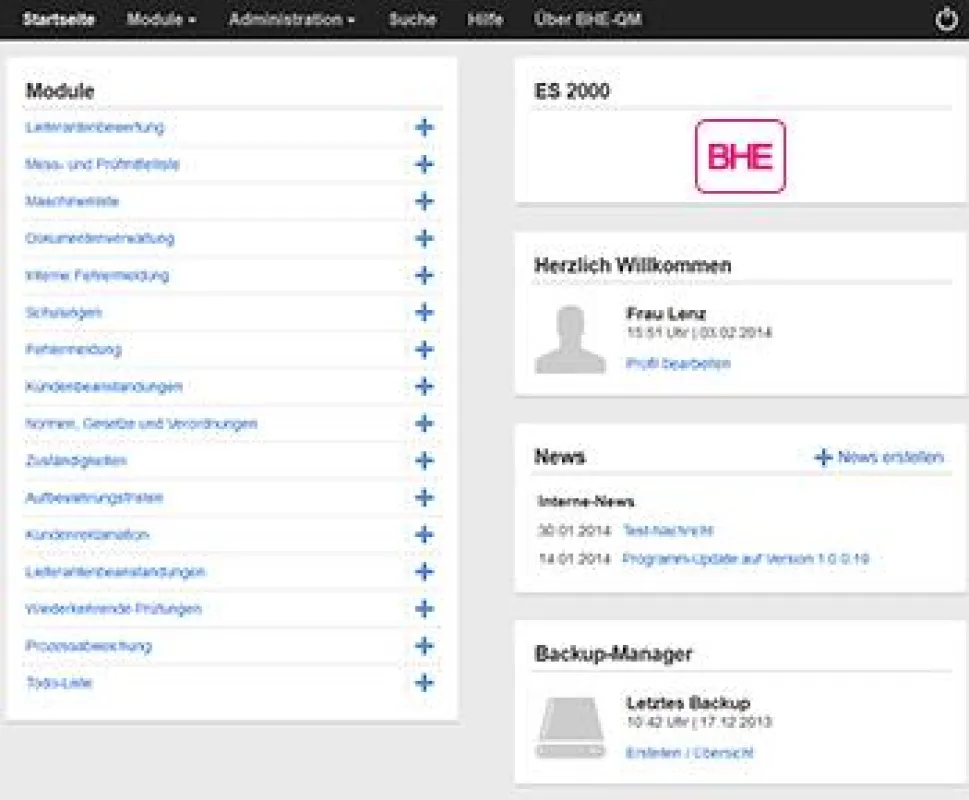Open the Fehlermeldung module link

click(x=73, y=350)
